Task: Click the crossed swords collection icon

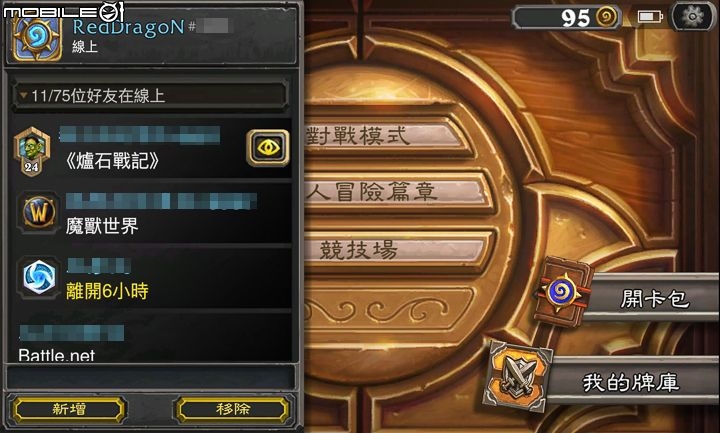Action: pos(518,375)
